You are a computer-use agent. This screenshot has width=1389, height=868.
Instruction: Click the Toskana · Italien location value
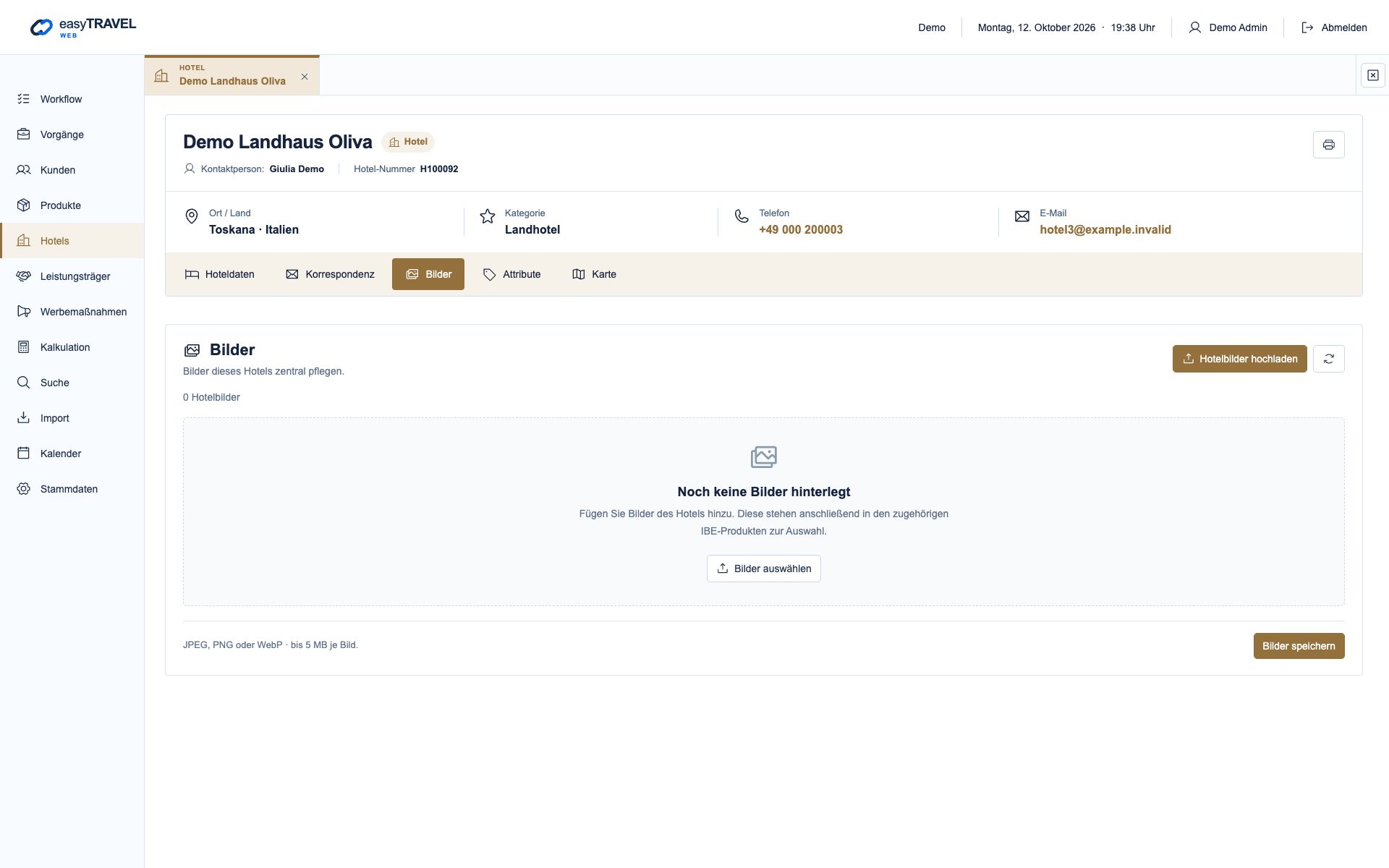tap(254, 229)
